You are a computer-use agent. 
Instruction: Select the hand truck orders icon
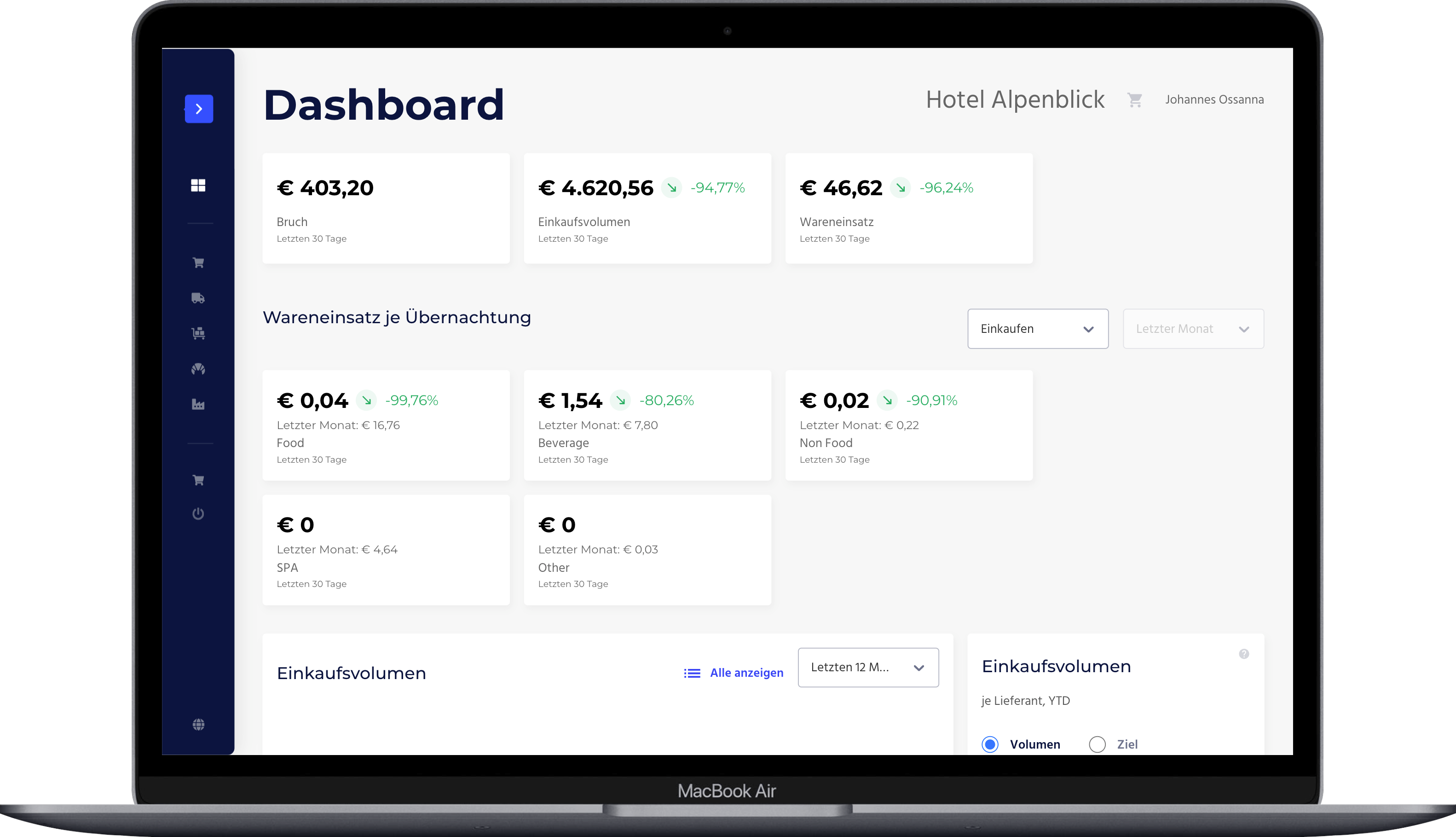[198, 333]
